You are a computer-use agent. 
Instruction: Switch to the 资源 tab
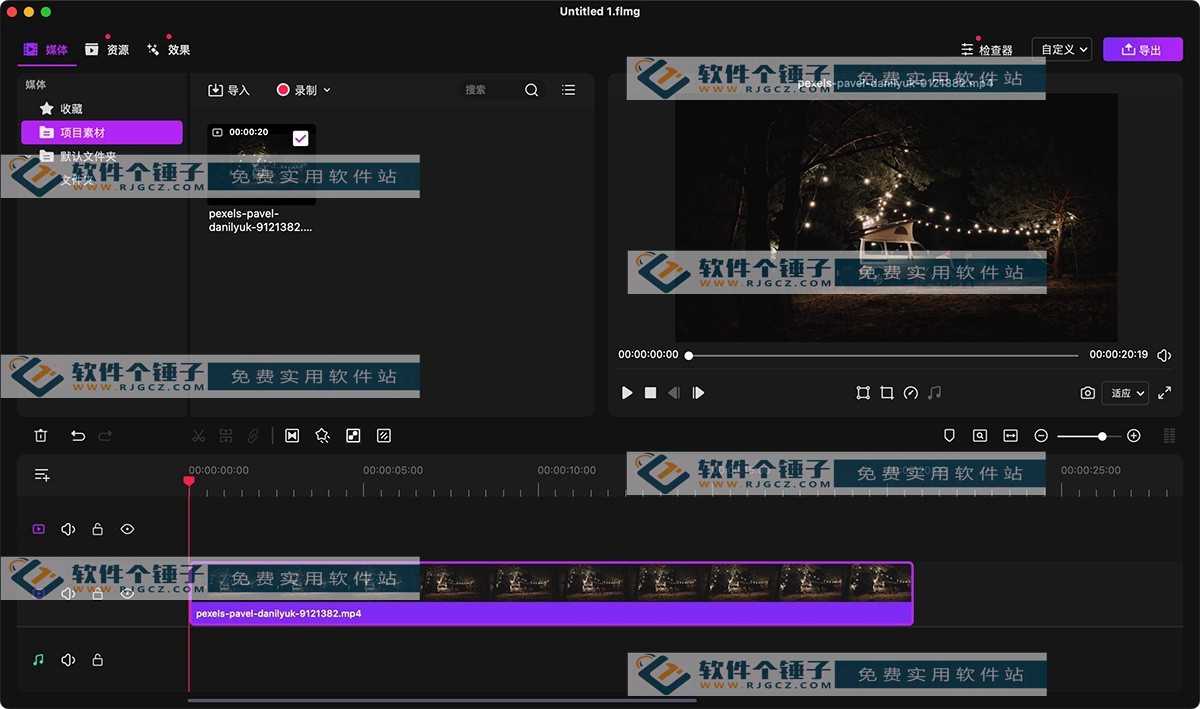[107, 49]
